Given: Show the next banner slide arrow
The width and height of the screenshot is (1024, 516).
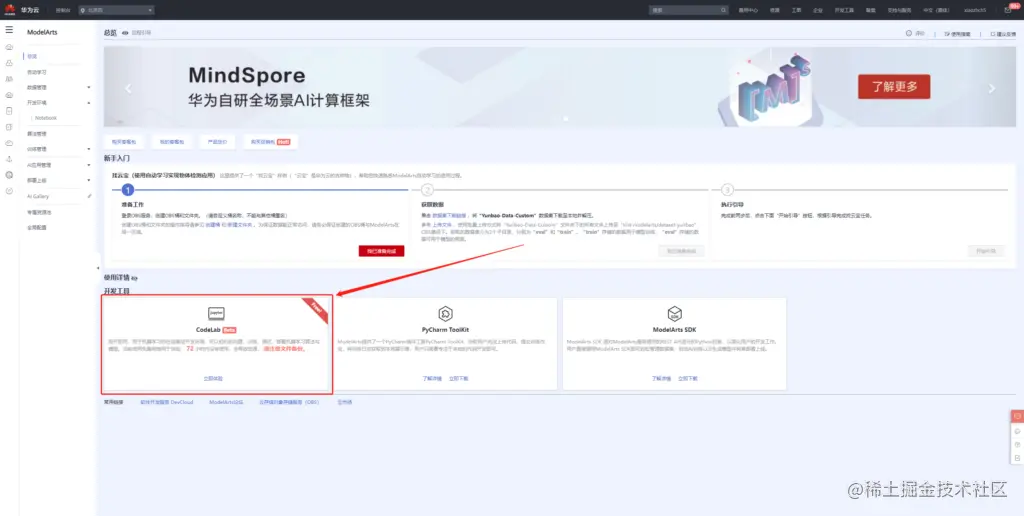Looking at the screenshot, I should coord(992,89).
